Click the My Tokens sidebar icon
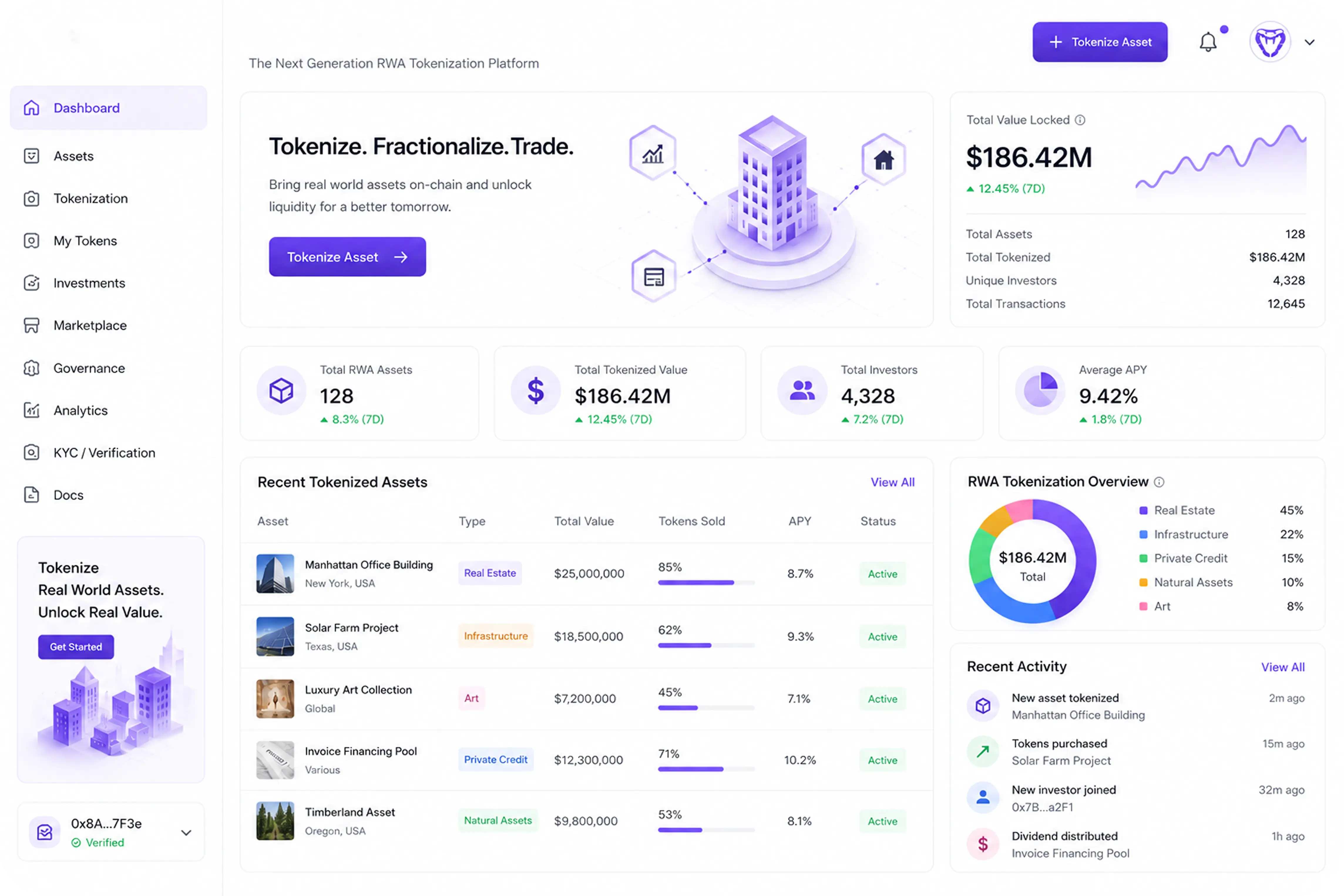The width and height of the screenshot is (1344, 896). pyautogui.click(x=31, y=240)
